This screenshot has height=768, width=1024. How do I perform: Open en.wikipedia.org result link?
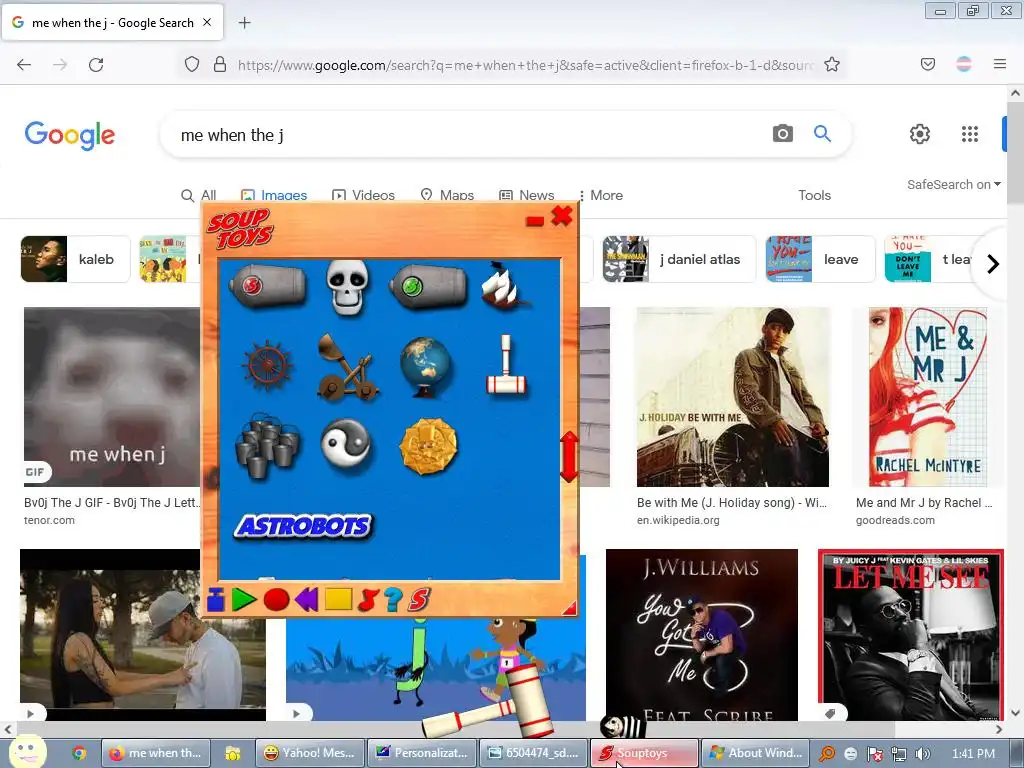tap(678, 520)
